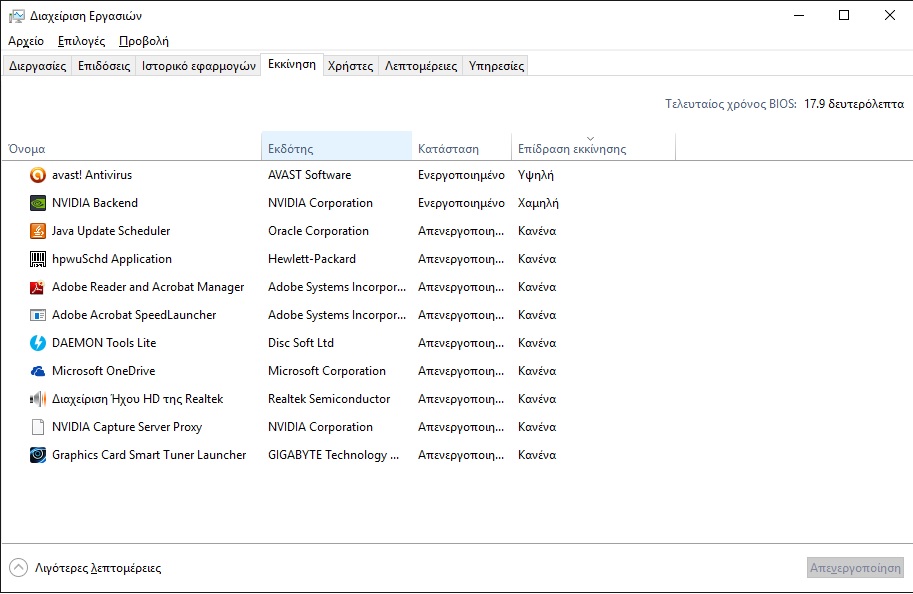Click the avast! Antivirus icon
Image resolution: width=913 pixels, height=594 pixels.
click(38, 175)
